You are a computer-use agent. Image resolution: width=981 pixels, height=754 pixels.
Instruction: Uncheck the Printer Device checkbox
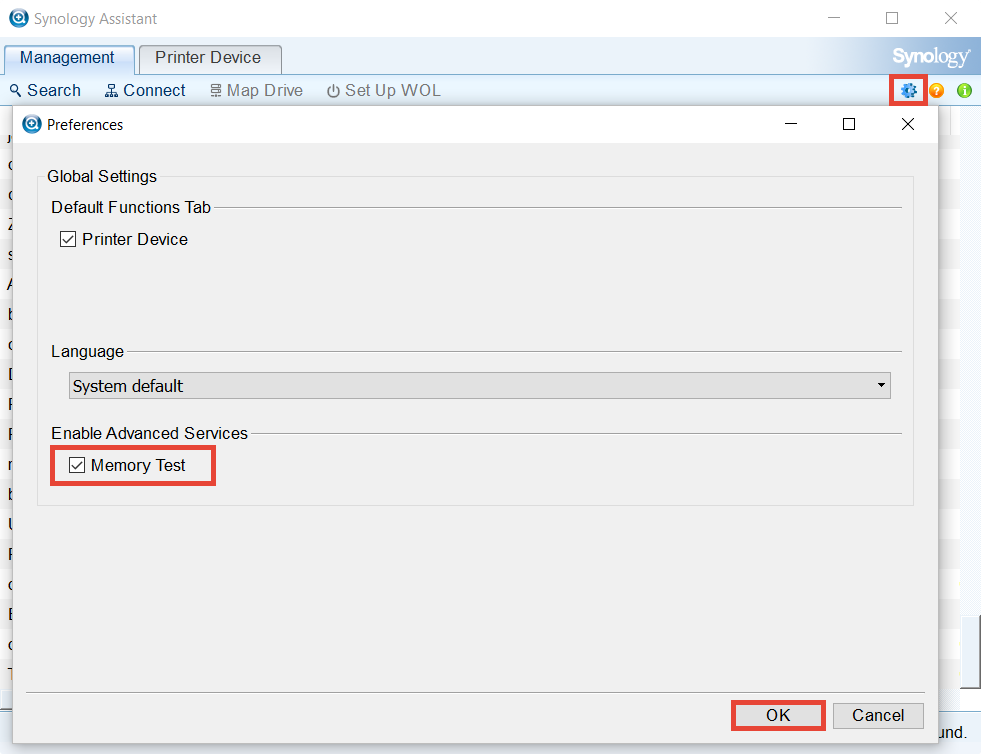tap(67, 239)
